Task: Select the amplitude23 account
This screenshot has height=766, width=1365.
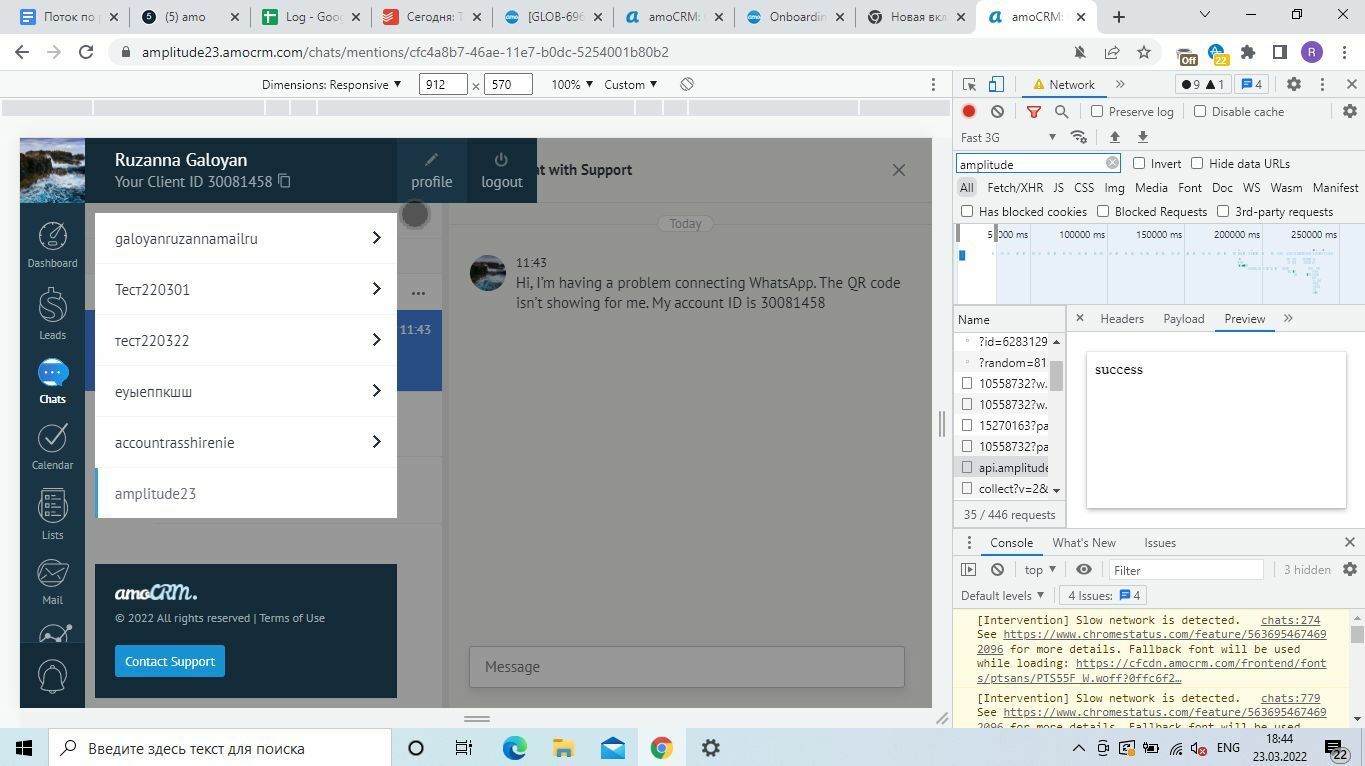Action: coord(246,493)
